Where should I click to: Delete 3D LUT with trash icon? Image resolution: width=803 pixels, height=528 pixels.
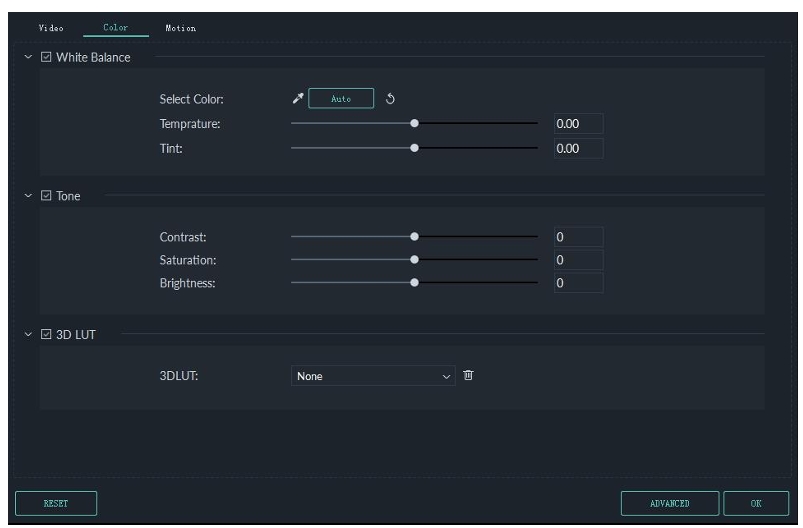click(x=468, y=375)
